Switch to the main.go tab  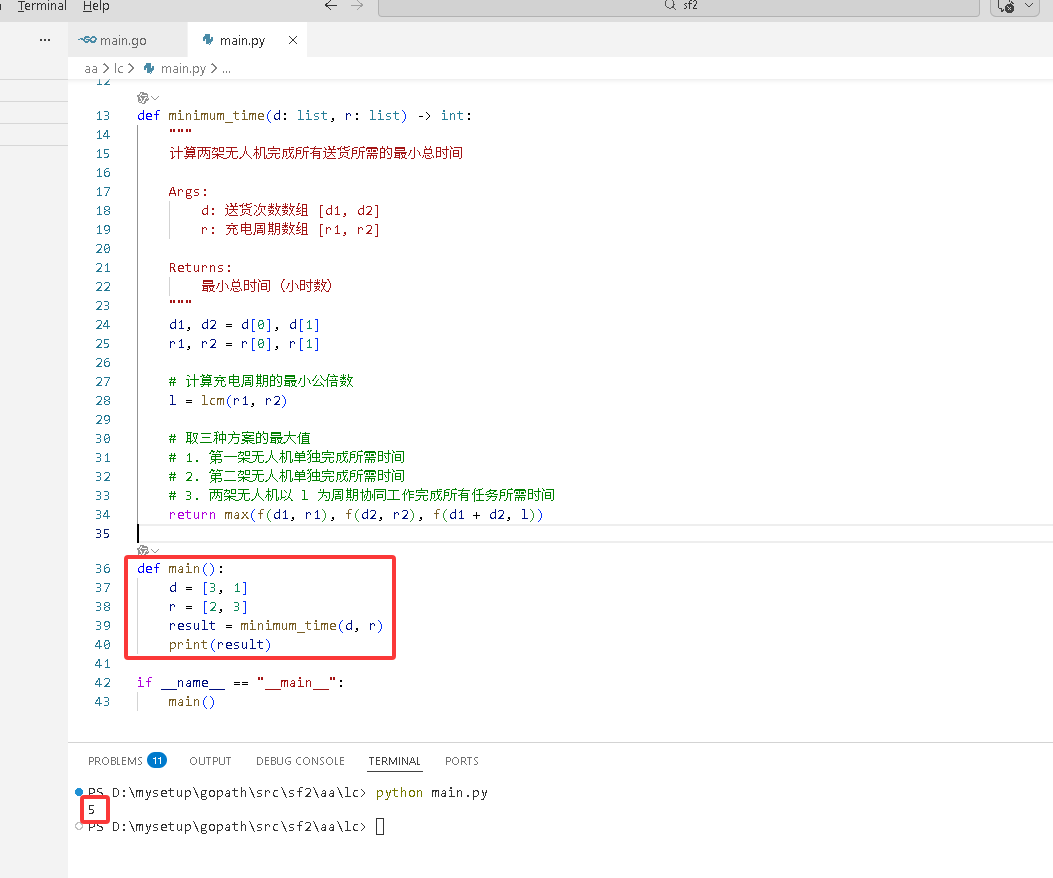[128, 40]
